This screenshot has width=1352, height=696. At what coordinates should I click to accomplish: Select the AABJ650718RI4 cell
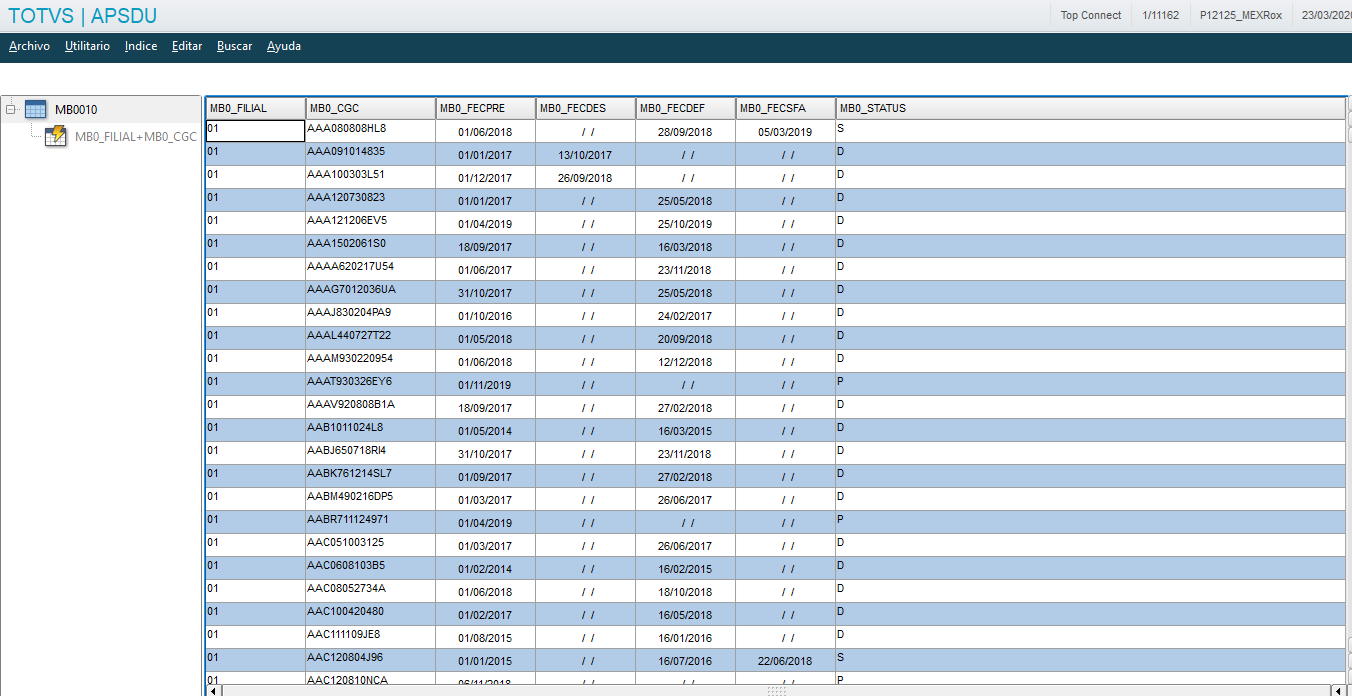pos(370,453)
